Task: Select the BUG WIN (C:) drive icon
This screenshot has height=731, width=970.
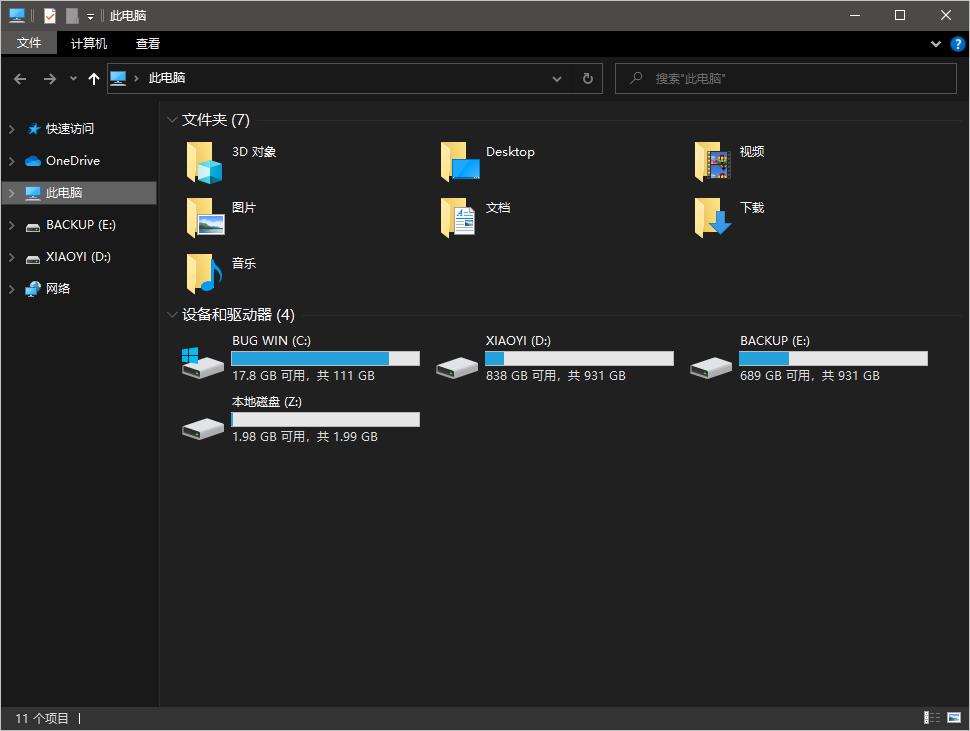Action: [x=203, y=362]
